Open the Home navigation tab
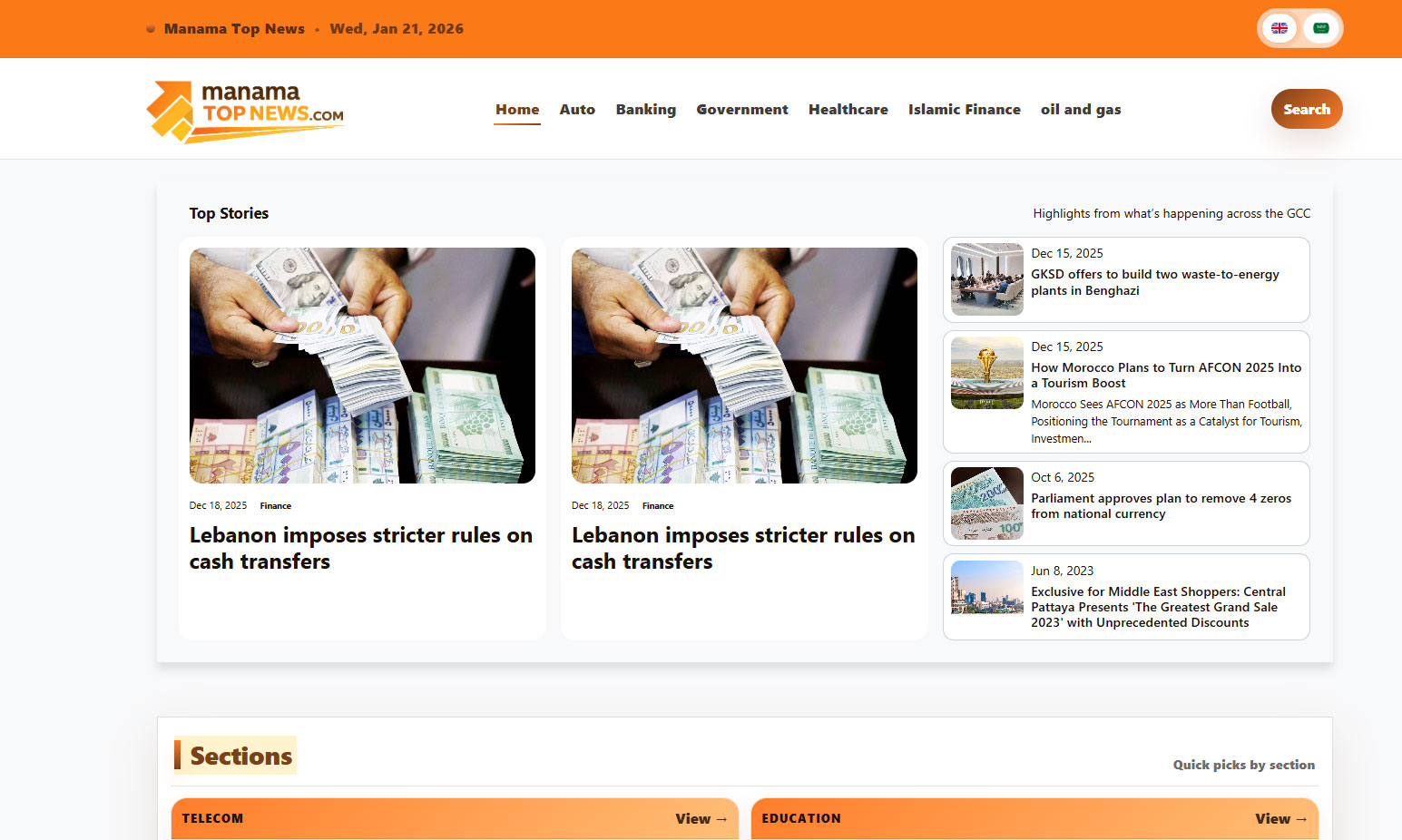This screenshot has width=1402, height=840. (x=517, y=110)
